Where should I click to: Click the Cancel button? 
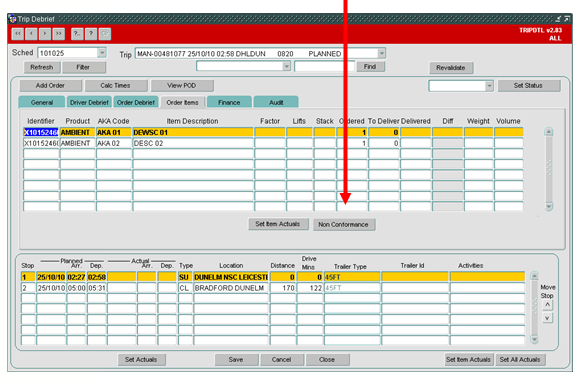282,359
